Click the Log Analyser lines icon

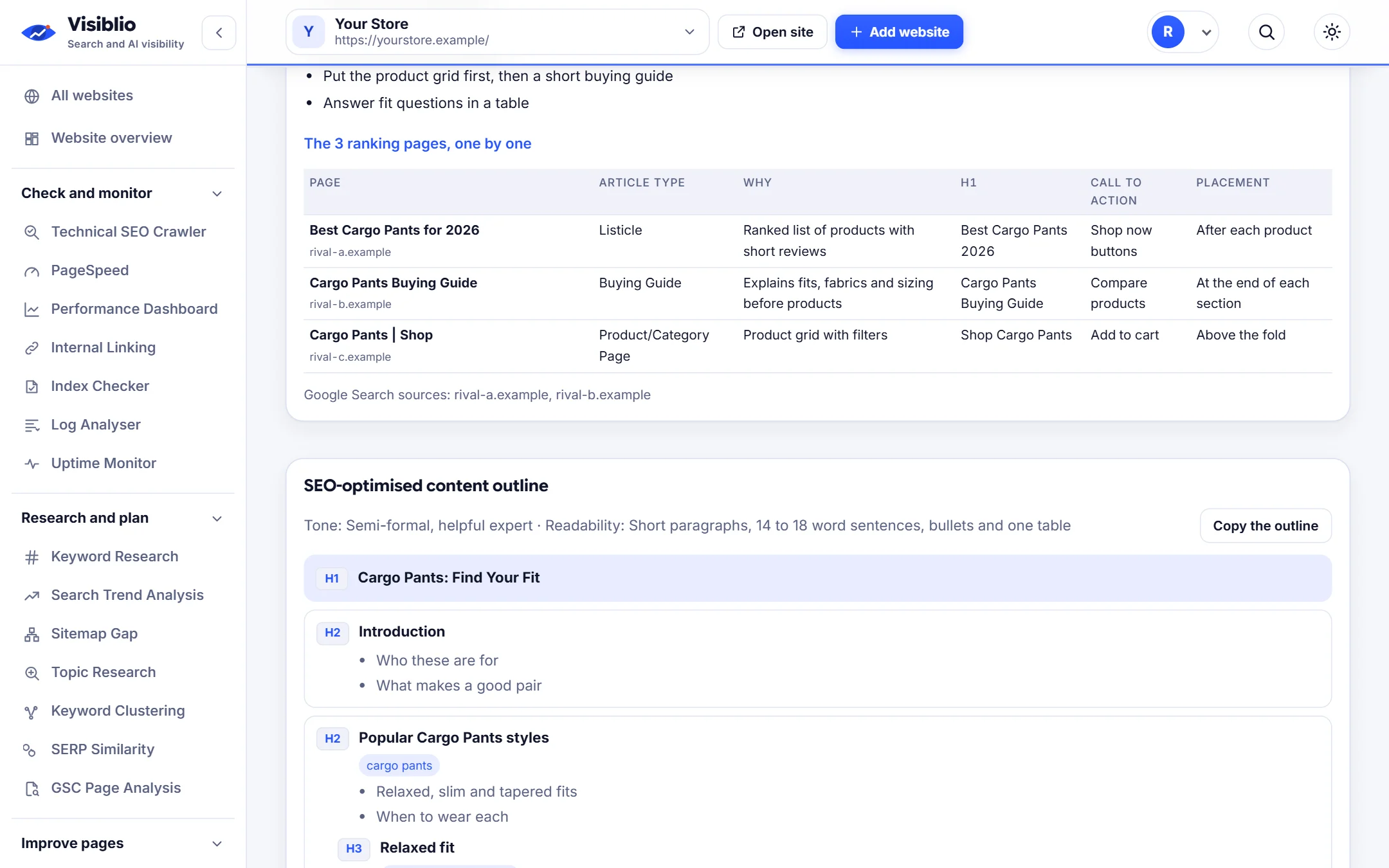point(32,425)
